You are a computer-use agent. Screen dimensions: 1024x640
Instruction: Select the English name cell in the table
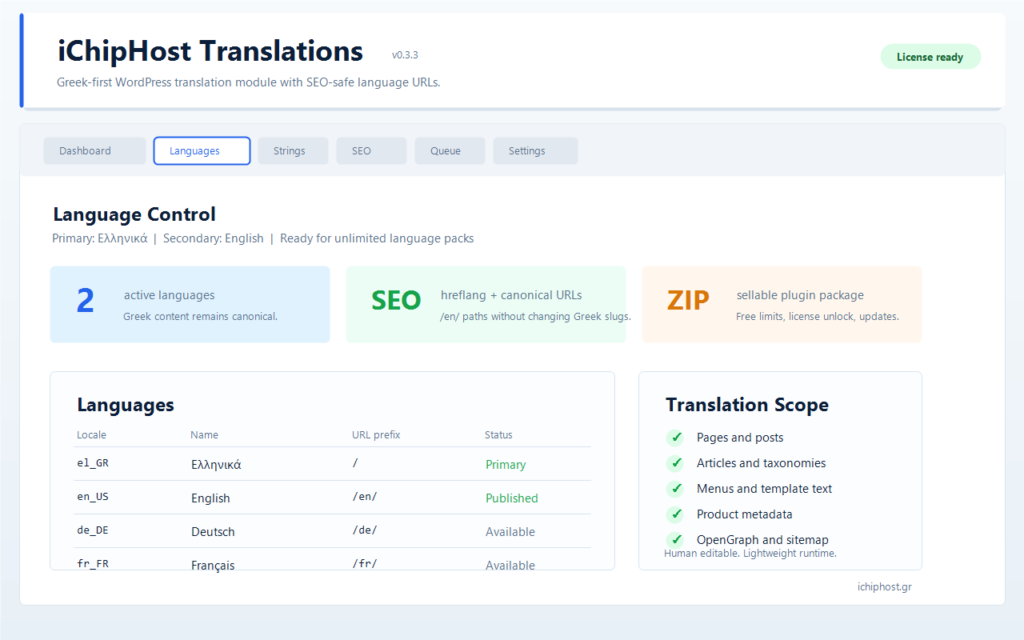point(210,498)
